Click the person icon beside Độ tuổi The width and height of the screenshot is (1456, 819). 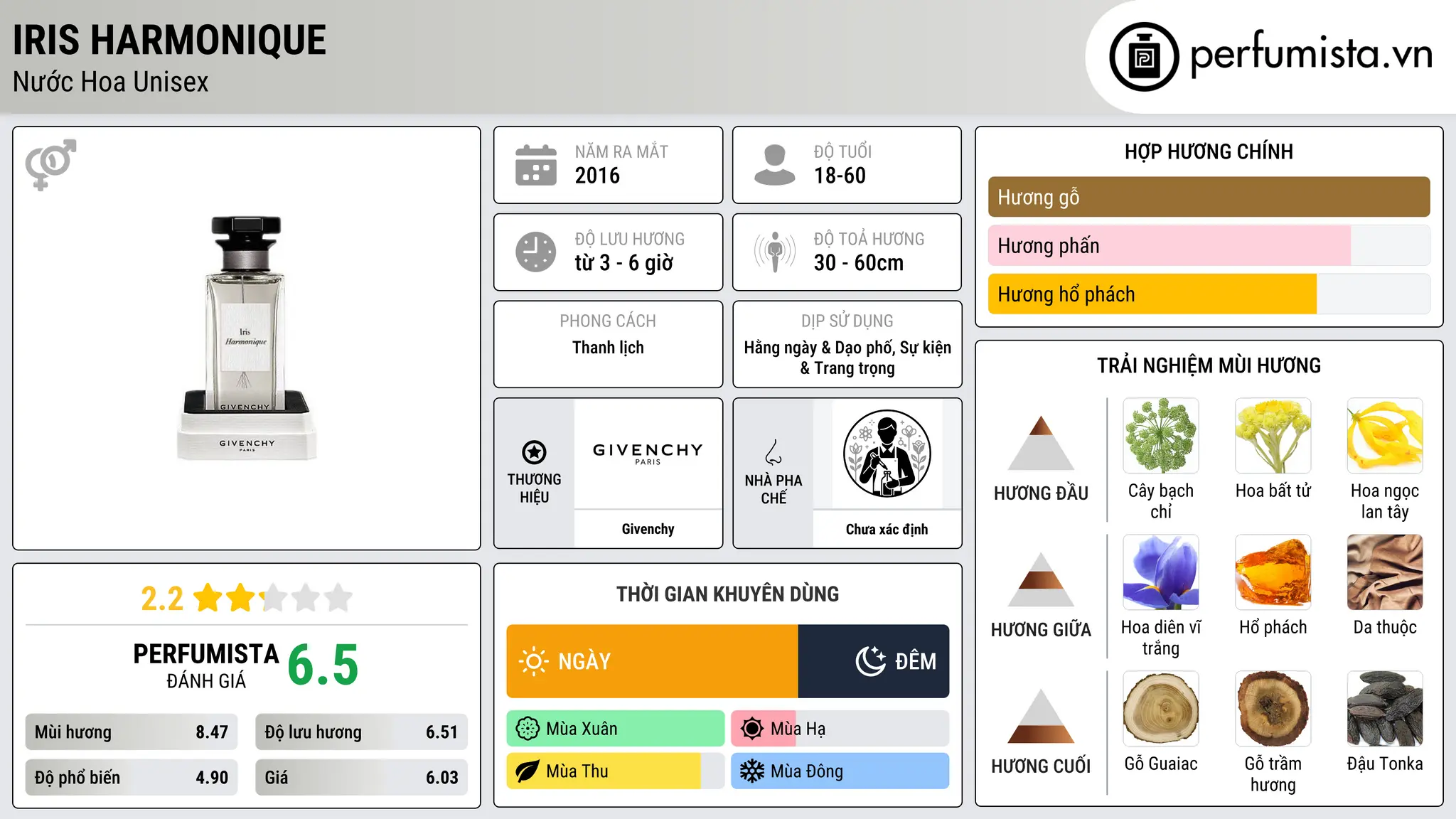coord(774,165)
